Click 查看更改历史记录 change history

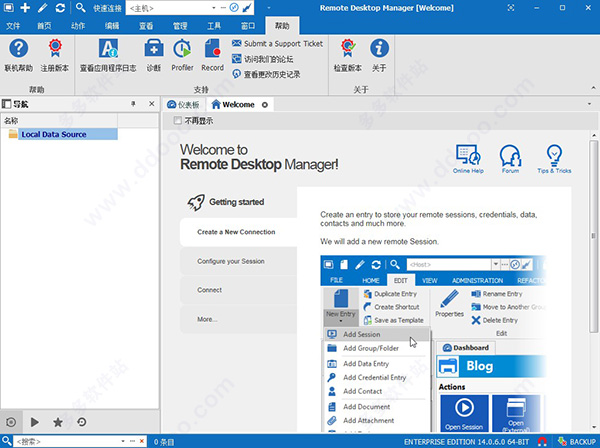[266, 74]
